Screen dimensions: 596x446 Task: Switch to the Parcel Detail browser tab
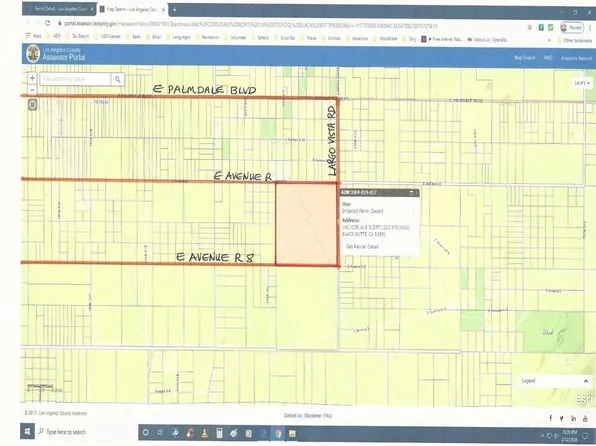[59, 9]
